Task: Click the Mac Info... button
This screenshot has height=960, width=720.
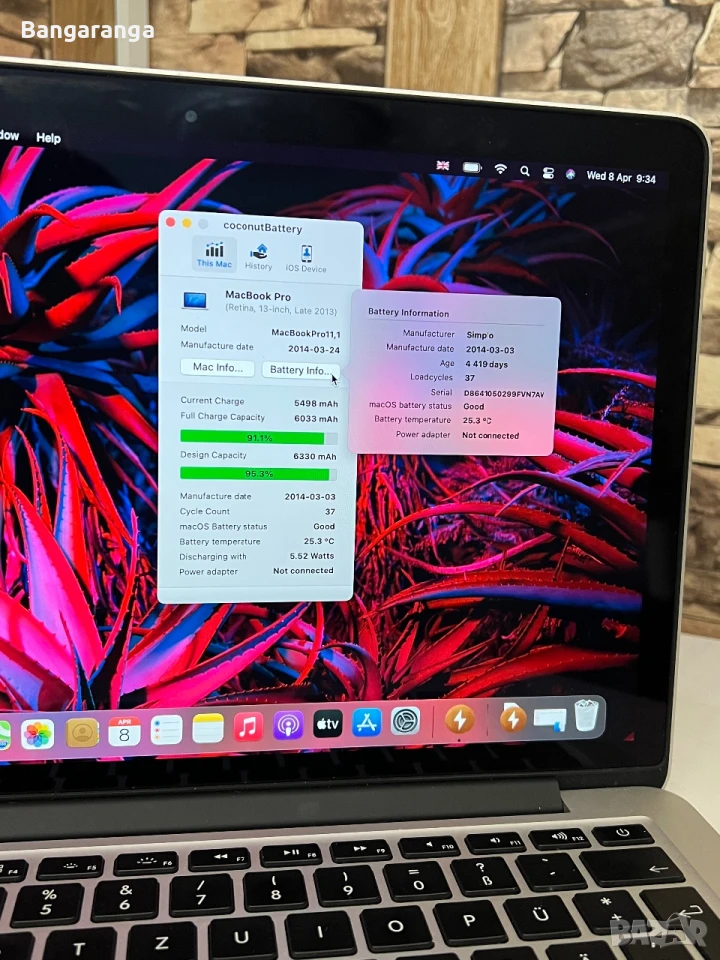Action: click(x=217, y=367)
